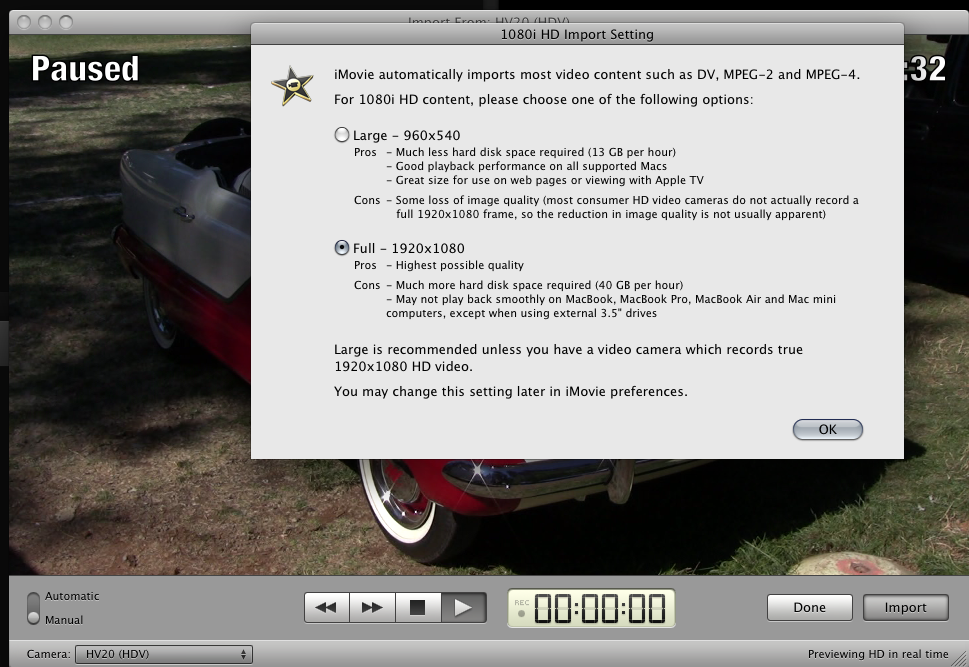Click 'Much more hard disk space required' text

click(539, 285)
